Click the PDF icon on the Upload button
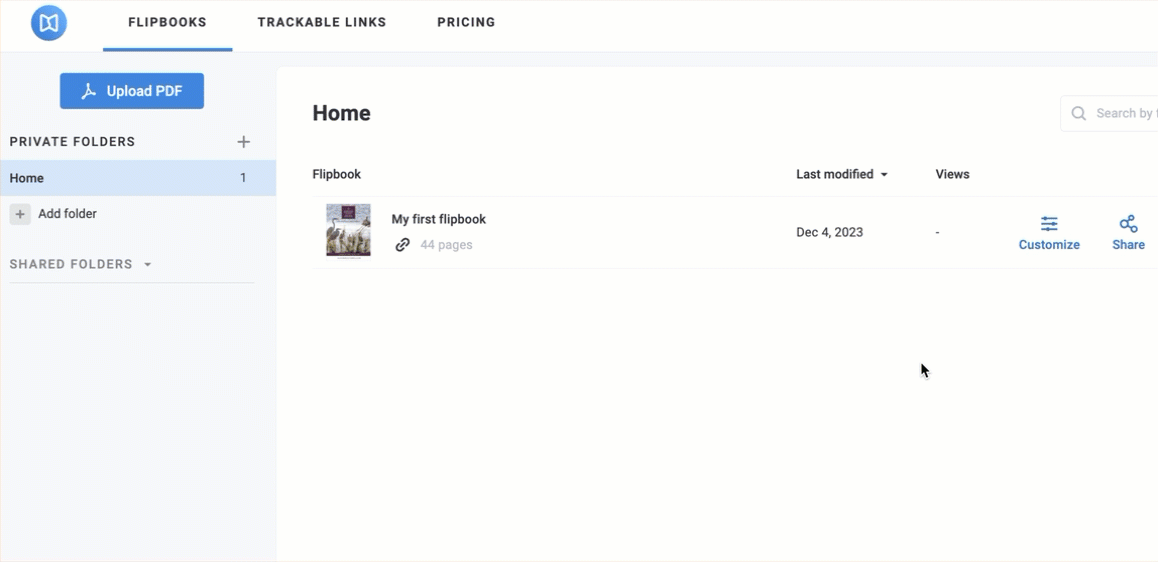The image size is (1158, 562). point(89,91)
